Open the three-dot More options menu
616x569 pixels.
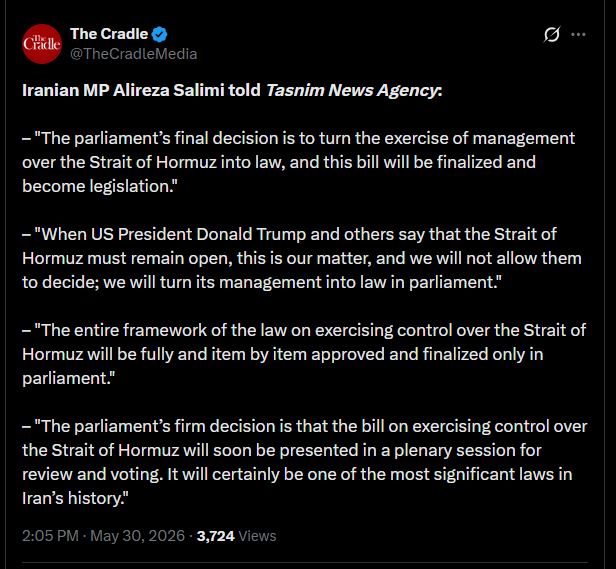tap(578, 35)
